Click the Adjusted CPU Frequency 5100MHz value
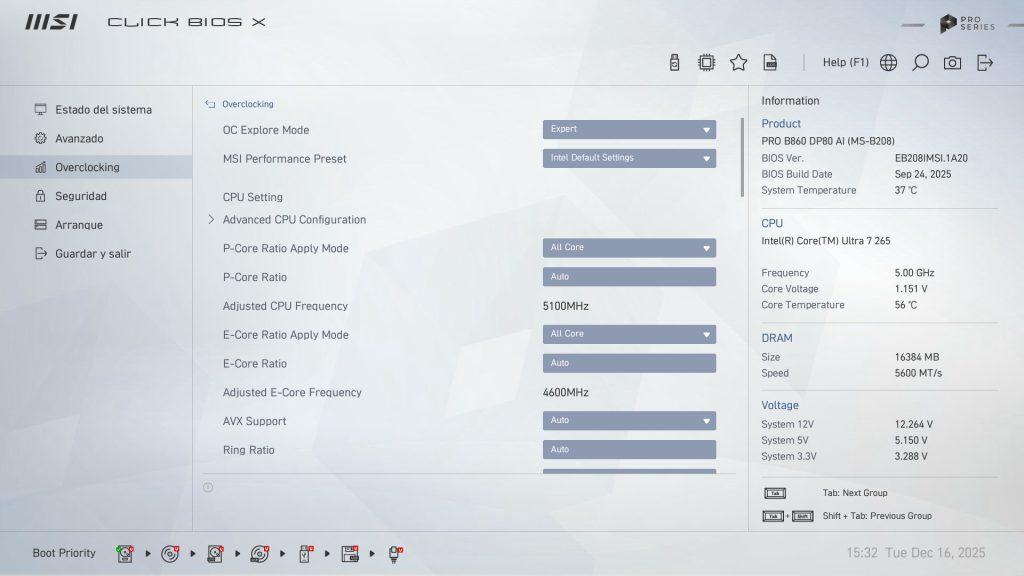Viewport: 1024px width, 576px height. [x=566, y=306]
